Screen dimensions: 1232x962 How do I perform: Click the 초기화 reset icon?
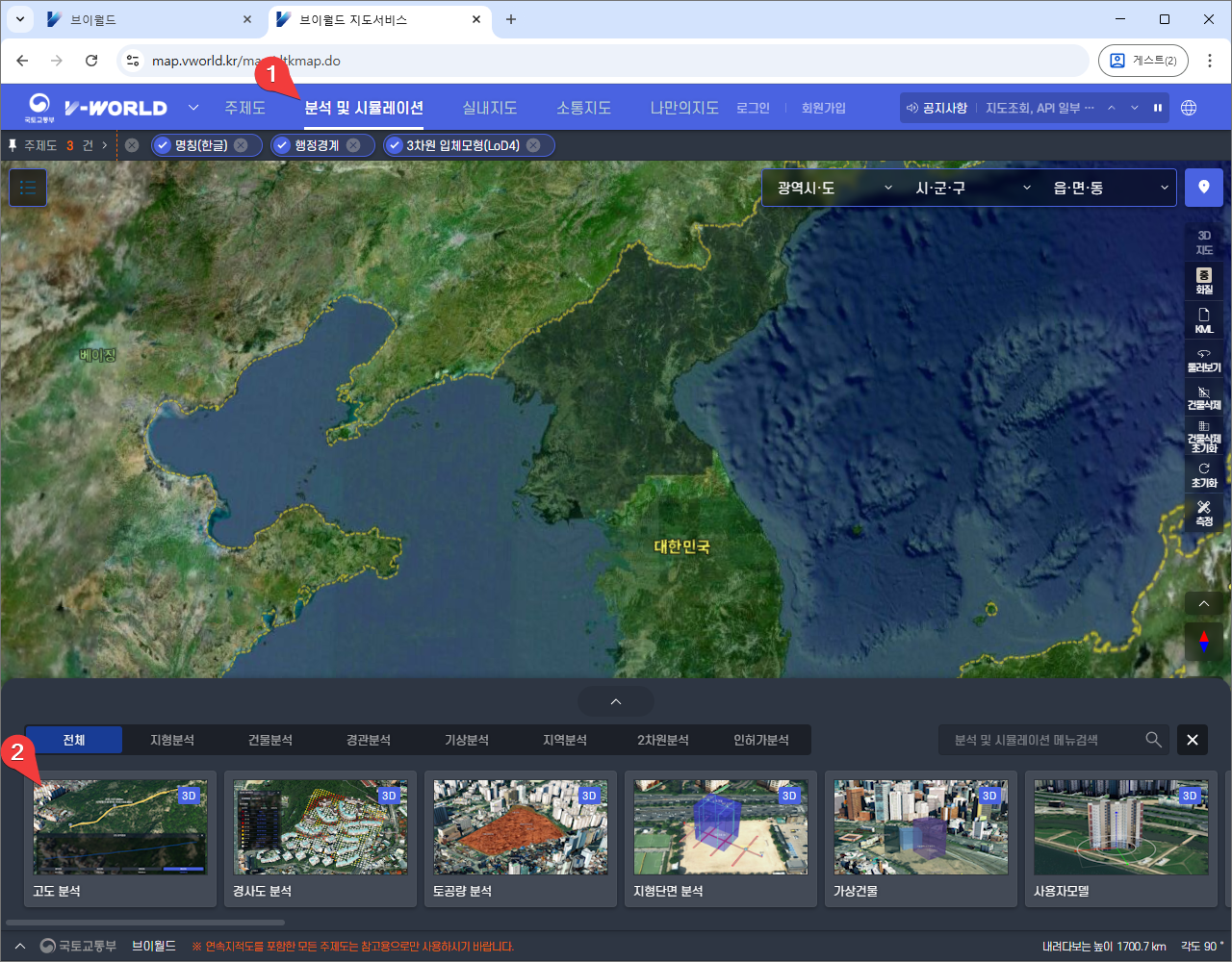point(1203,474)
